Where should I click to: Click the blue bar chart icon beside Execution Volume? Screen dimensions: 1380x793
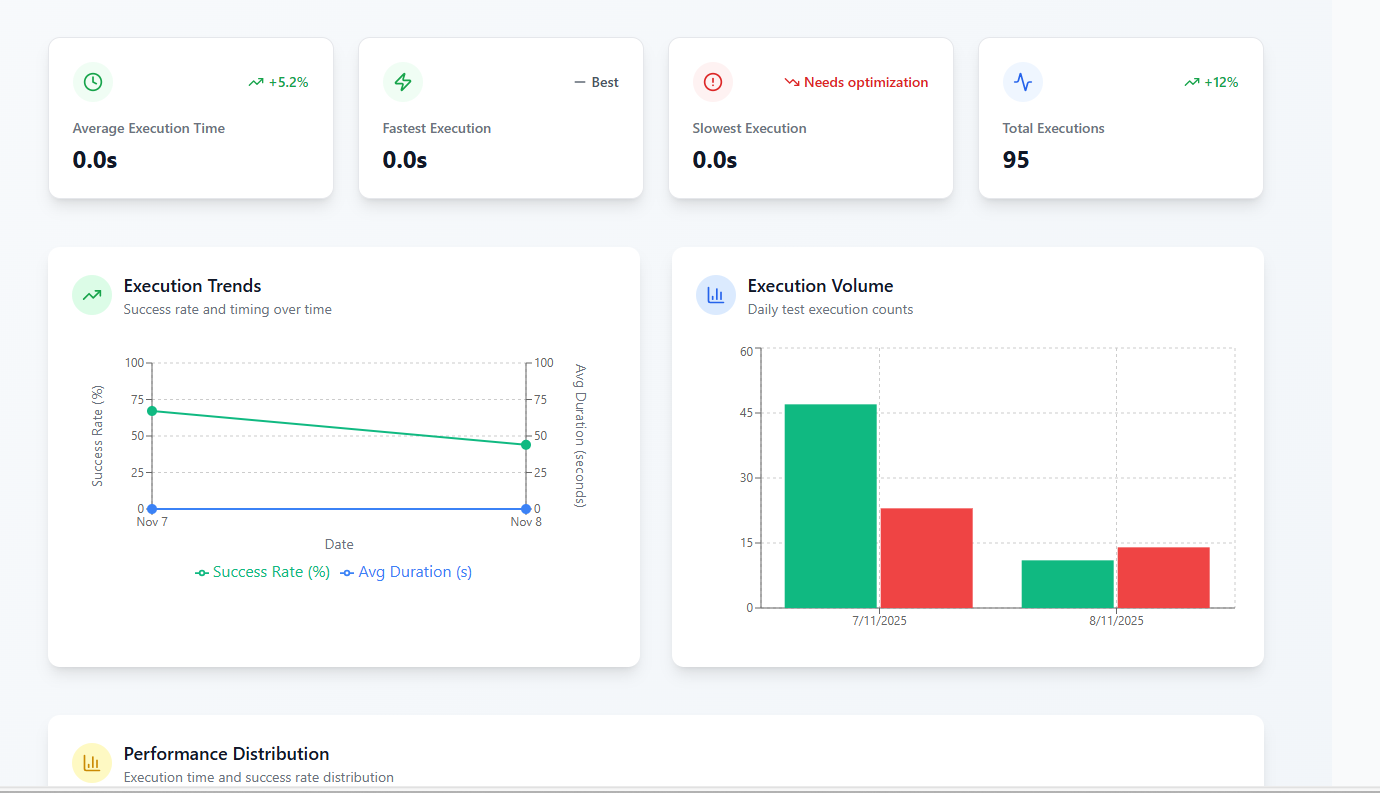point(716,295)
